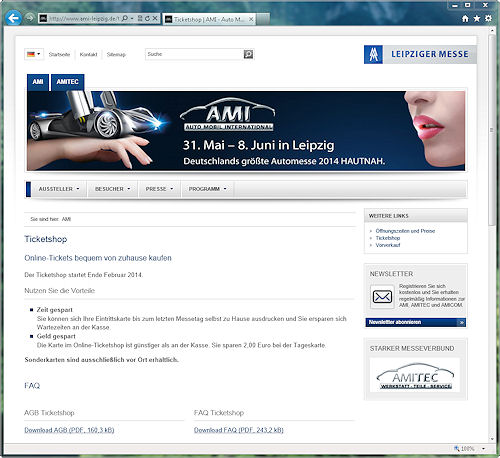This screenshot has height=458, width=500.
Task: Click the Leipziger Messe logo
Action: pos(420,54)
